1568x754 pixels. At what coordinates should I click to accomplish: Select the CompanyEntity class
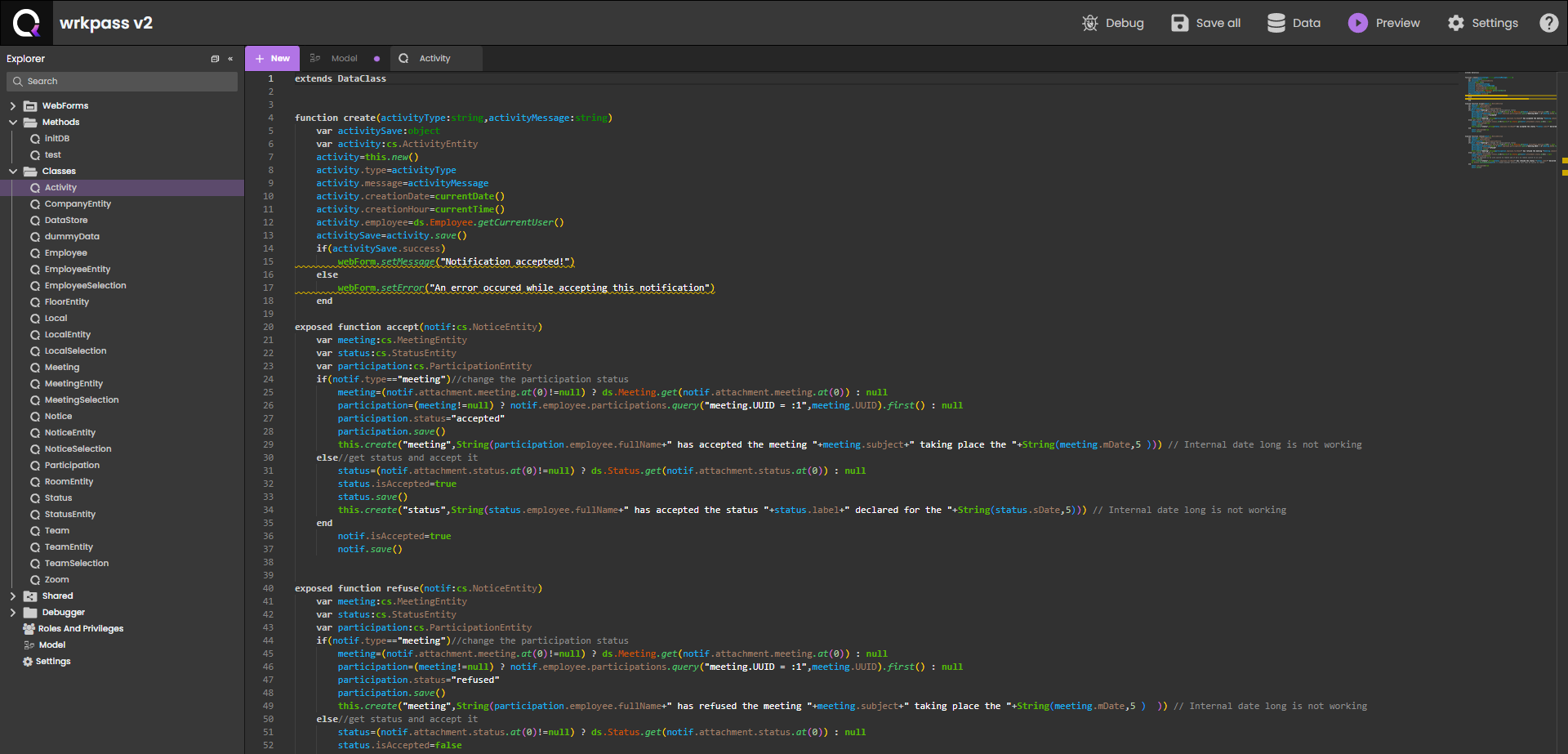(x=78, y=204)
